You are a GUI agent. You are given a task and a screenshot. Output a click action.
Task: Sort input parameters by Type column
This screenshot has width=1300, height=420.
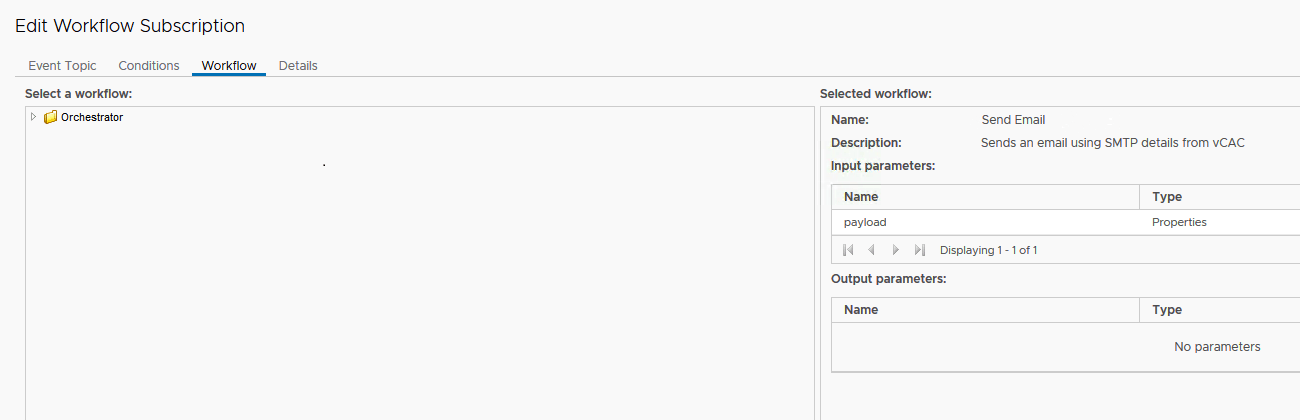coord(1220,197)
